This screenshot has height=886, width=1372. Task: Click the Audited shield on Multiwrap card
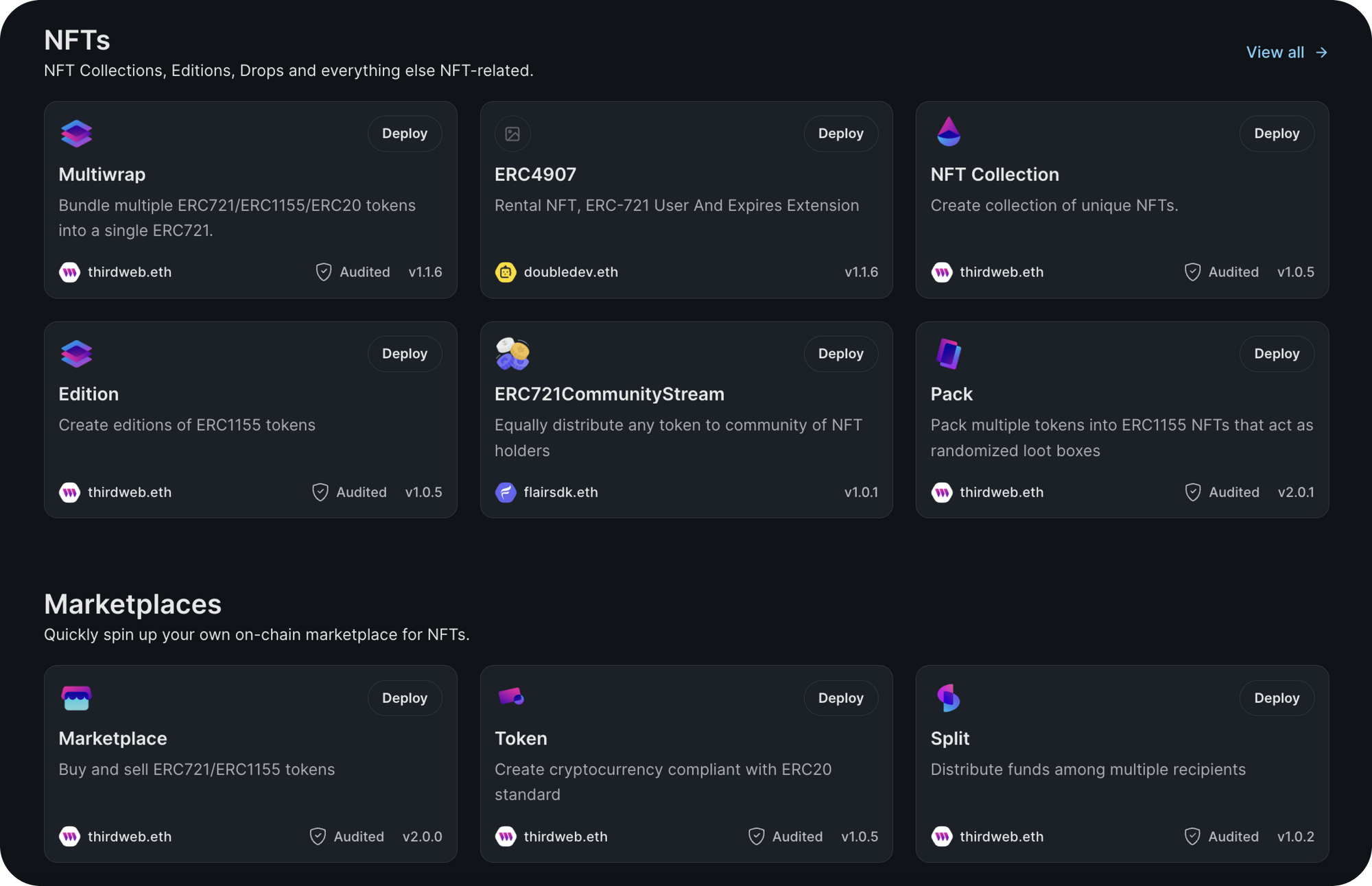324,272
